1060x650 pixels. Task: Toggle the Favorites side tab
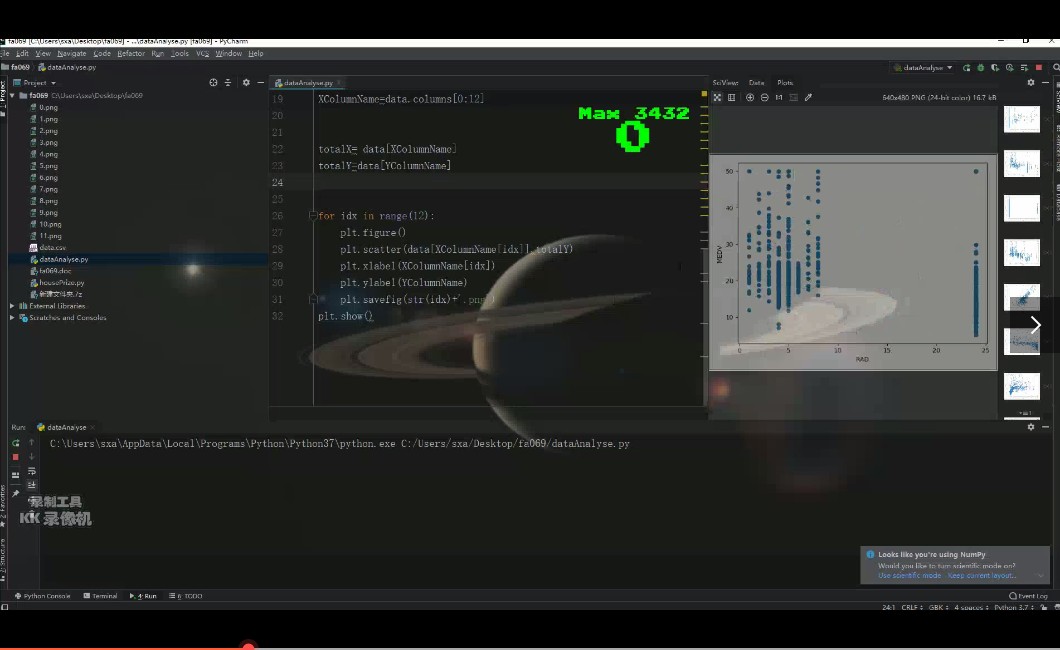point(3,507)
